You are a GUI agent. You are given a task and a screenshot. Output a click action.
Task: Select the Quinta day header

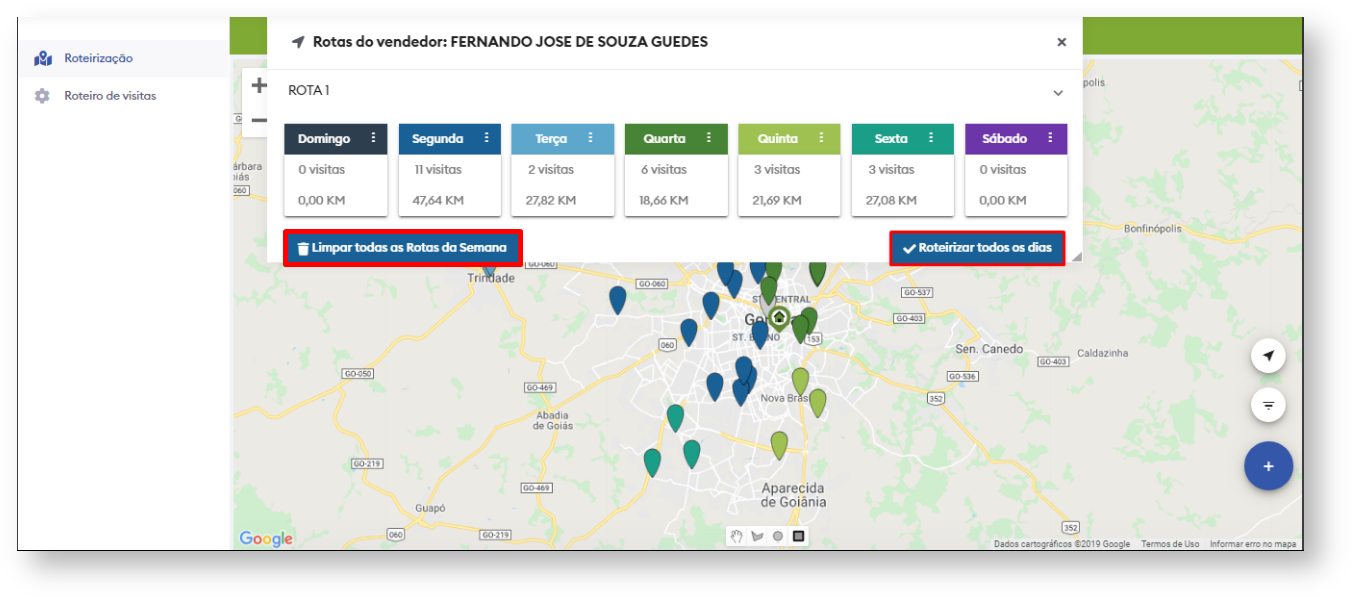click(778, 139)
